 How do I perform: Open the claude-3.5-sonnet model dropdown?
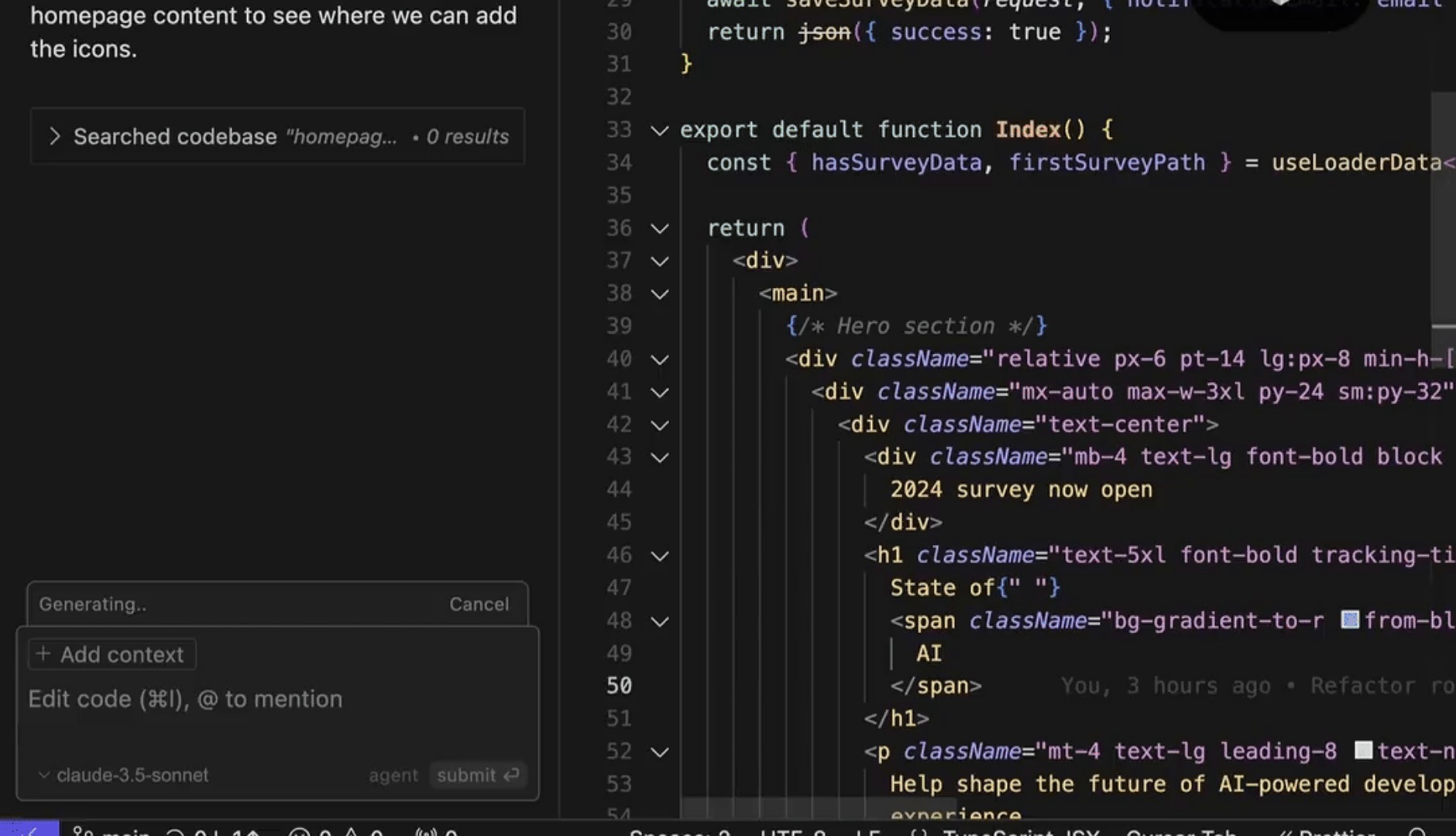(124, 775)
